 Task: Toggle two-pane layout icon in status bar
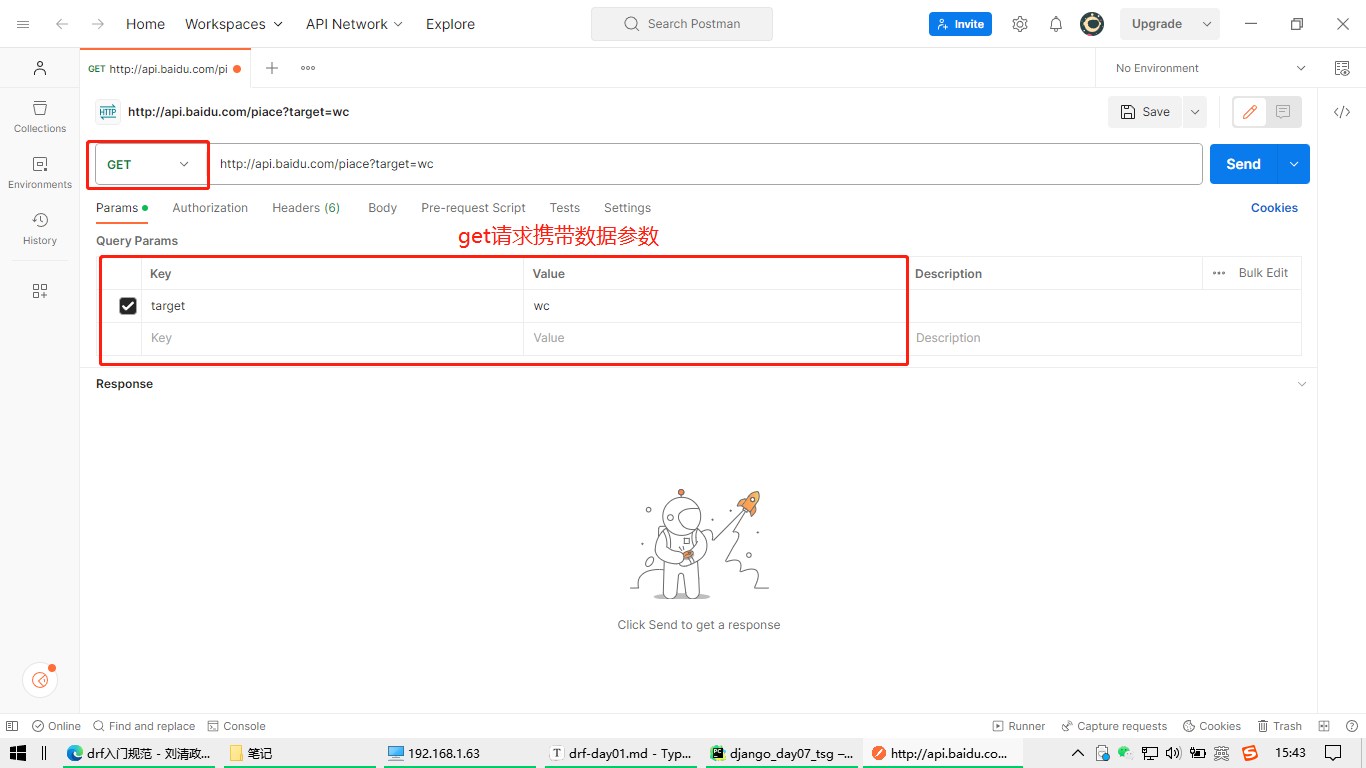pyautogui.click(x=1324, y=726)
